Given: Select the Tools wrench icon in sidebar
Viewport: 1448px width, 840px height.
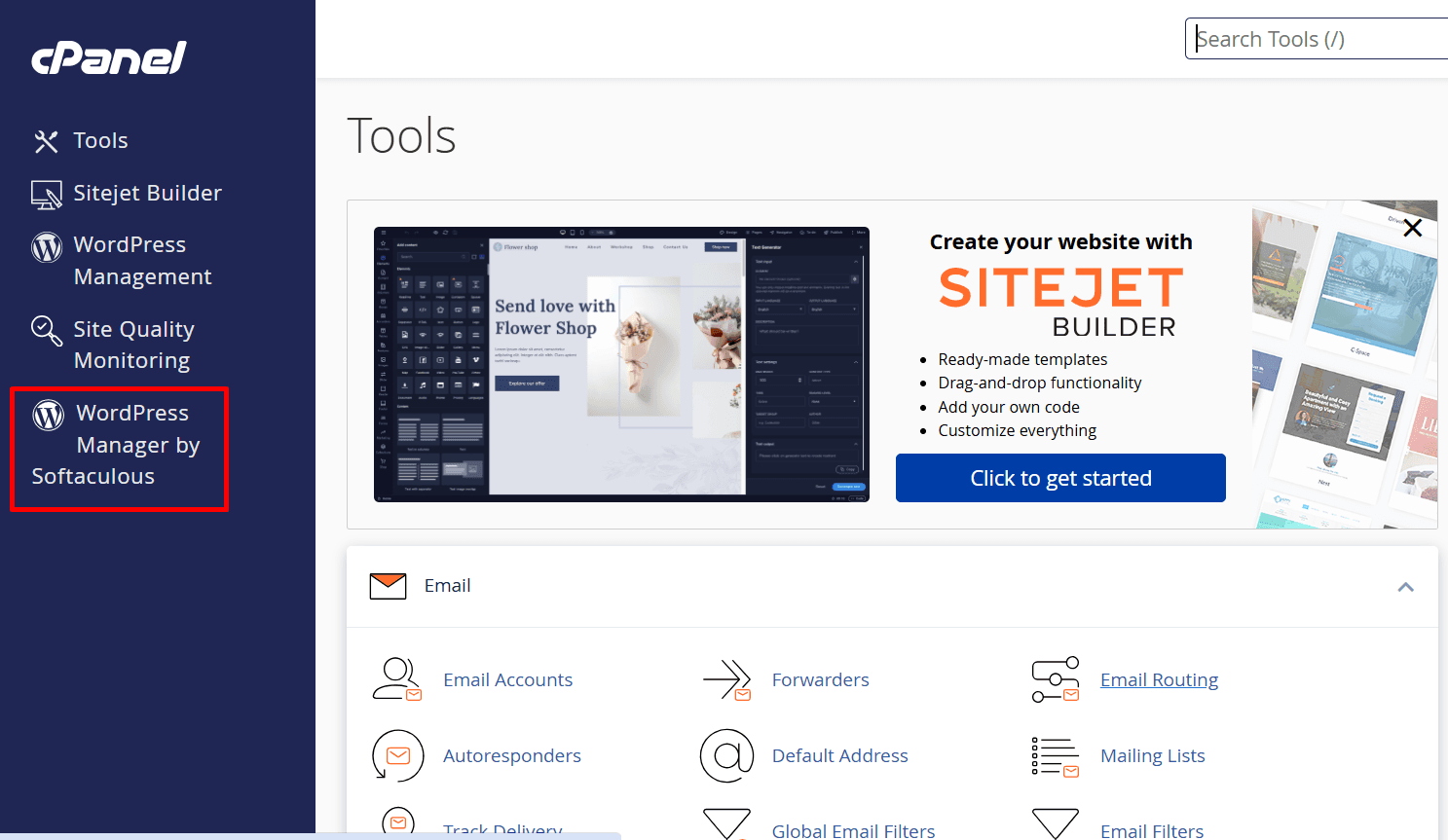Looking at the screenshot, I should click(46, 140).
